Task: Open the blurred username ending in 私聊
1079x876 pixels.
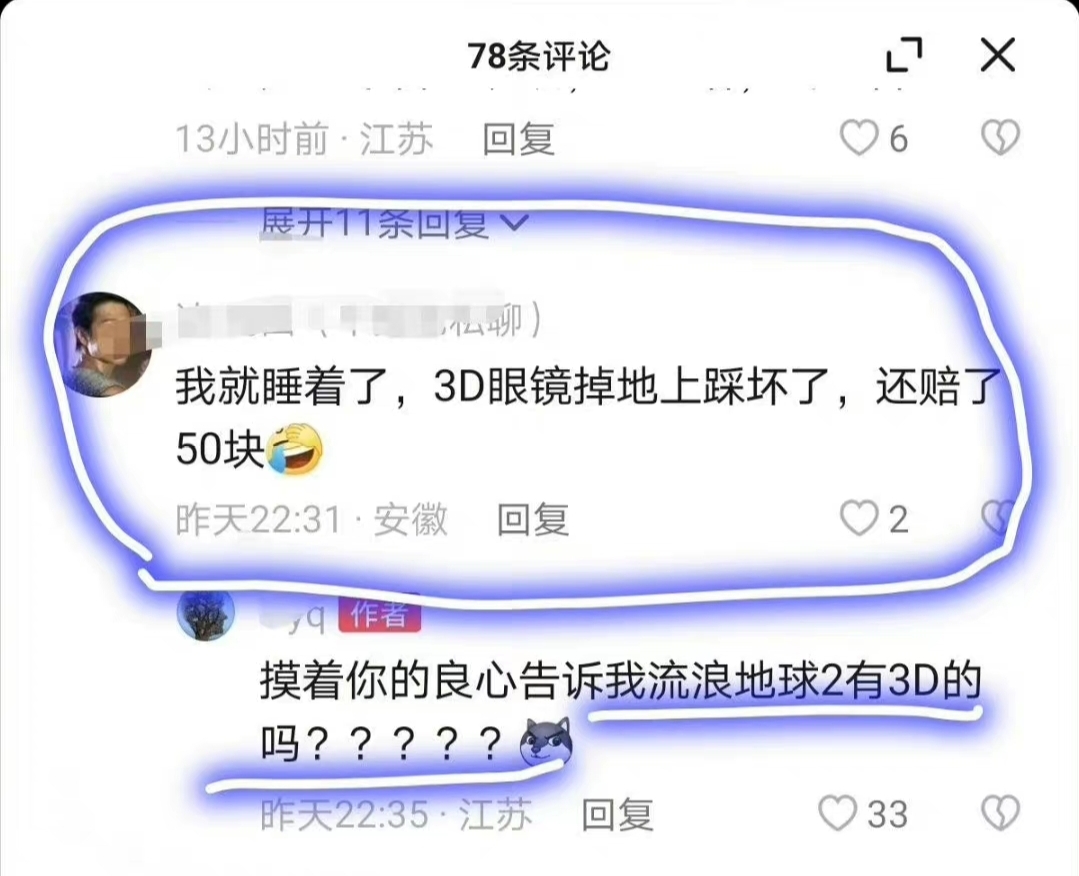Action: (358, 321)
